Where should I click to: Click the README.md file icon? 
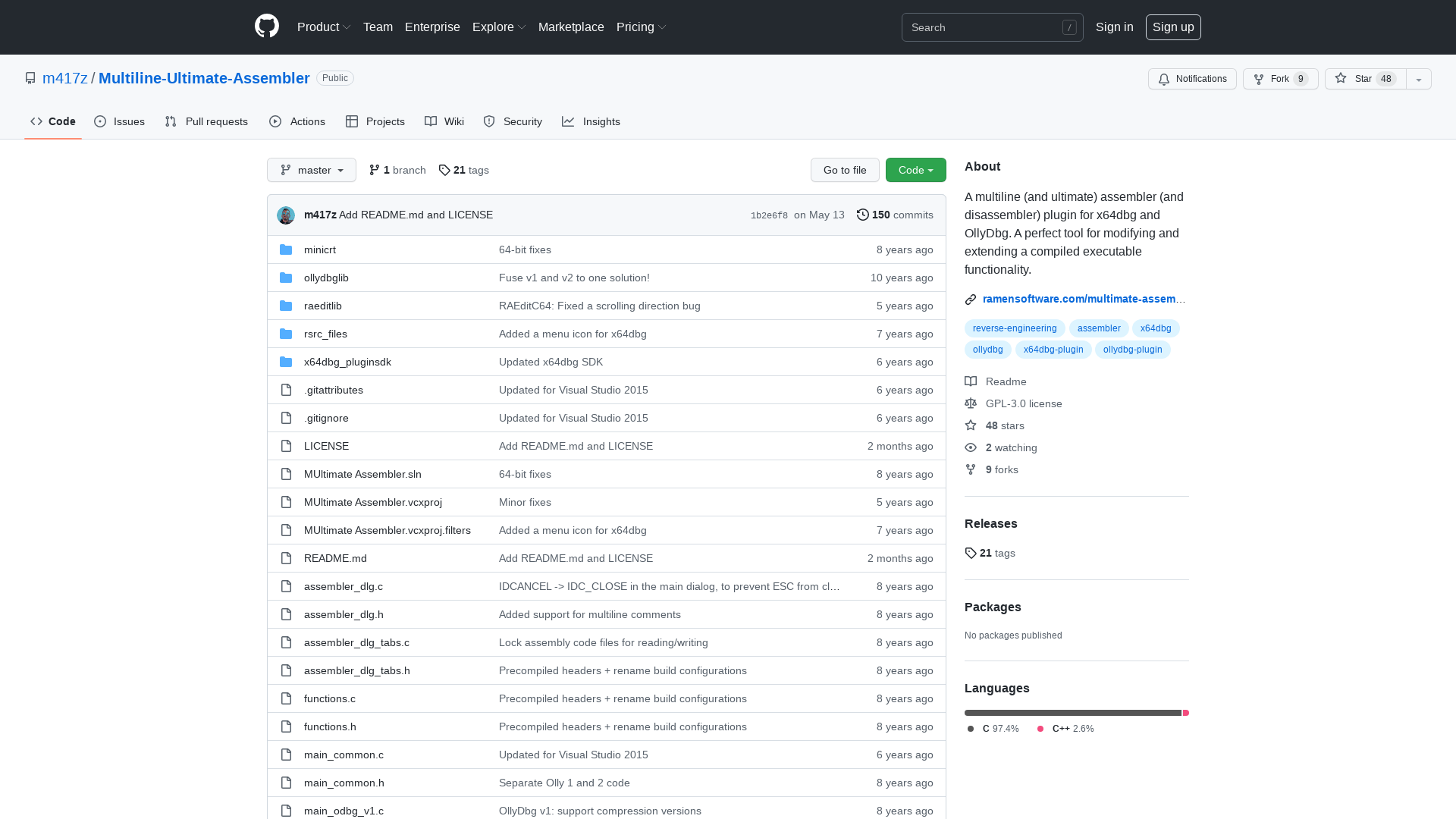(286, 558)
